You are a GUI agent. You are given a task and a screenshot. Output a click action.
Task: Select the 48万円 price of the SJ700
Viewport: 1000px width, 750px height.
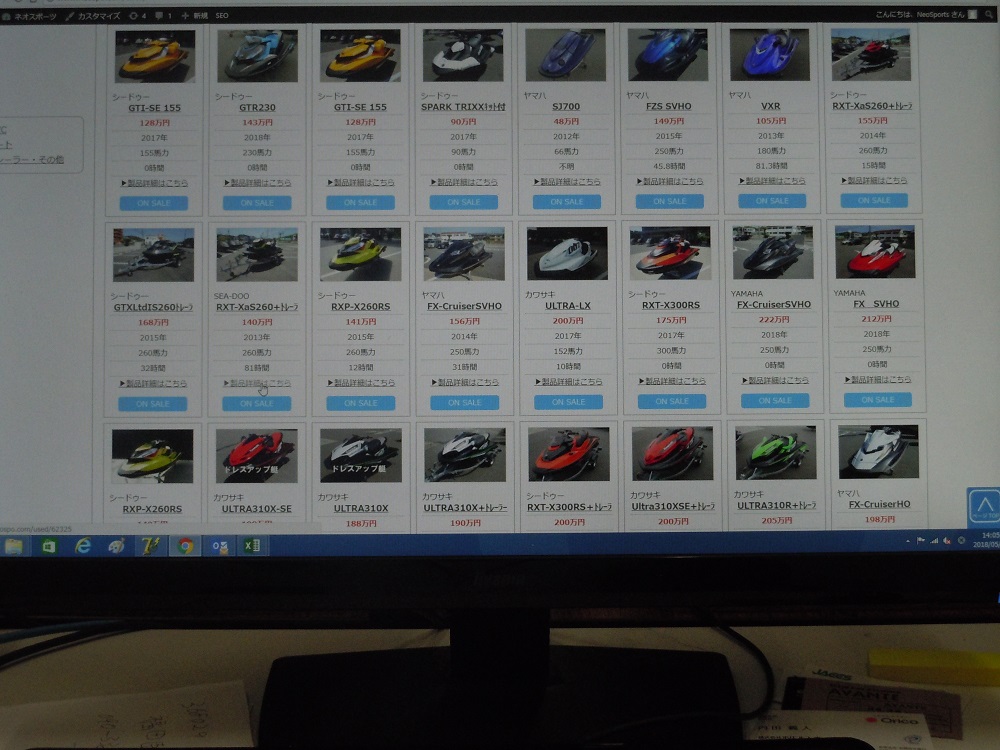[566, 122]
